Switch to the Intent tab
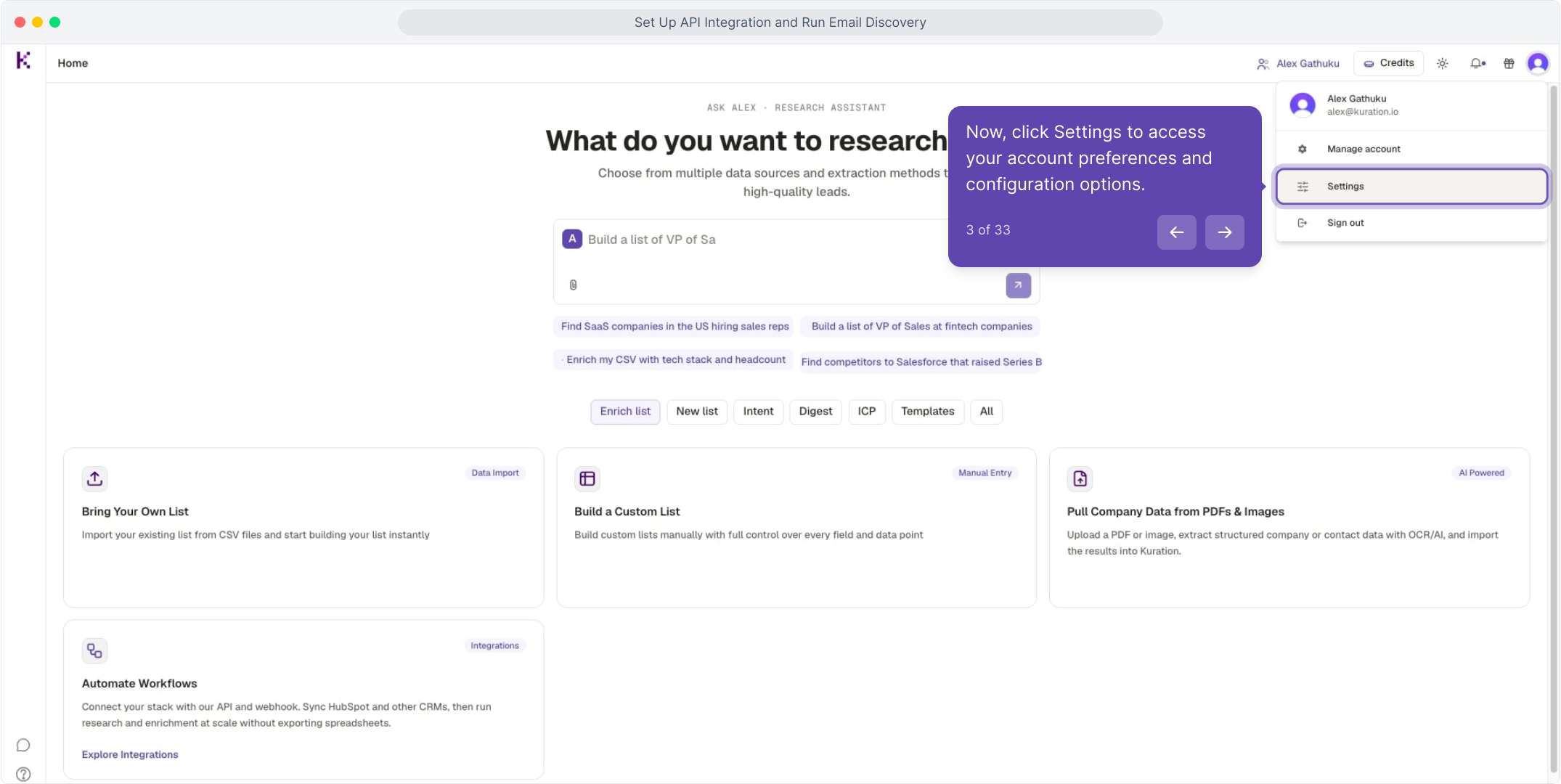1561x784 pixels. pos(758,412)
